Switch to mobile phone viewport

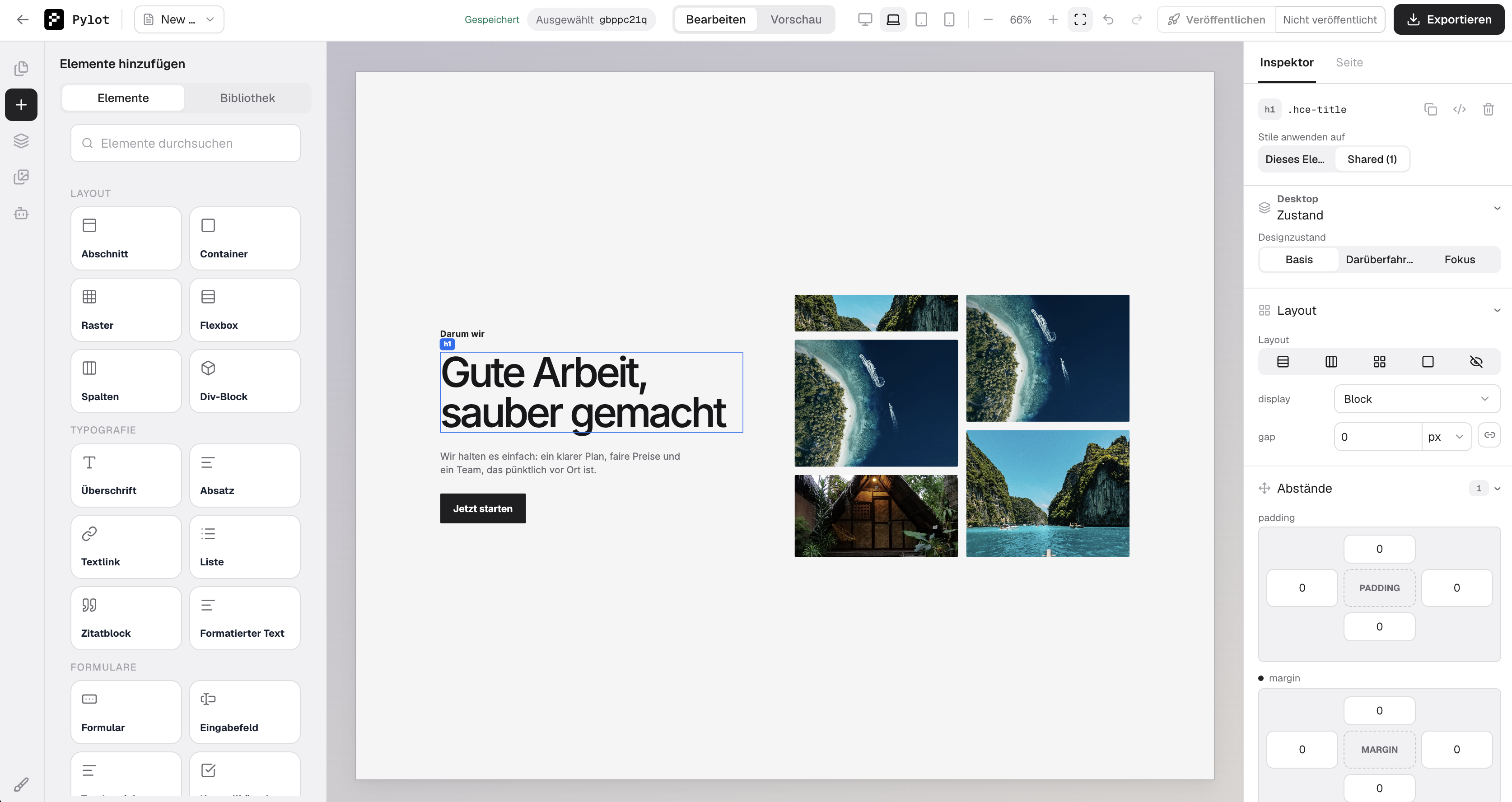click(948, 19)
